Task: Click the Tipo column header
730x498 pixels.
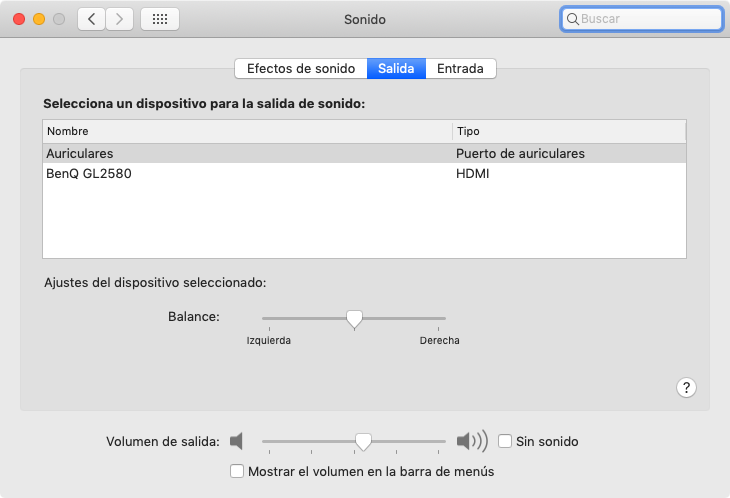Action: click(x=569, y=131)
